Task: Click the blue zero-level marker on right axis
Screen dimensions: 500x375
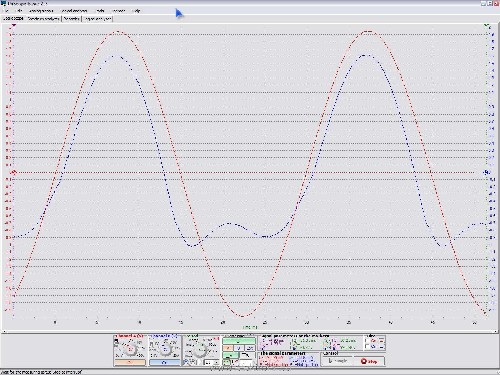Action: 487,172
